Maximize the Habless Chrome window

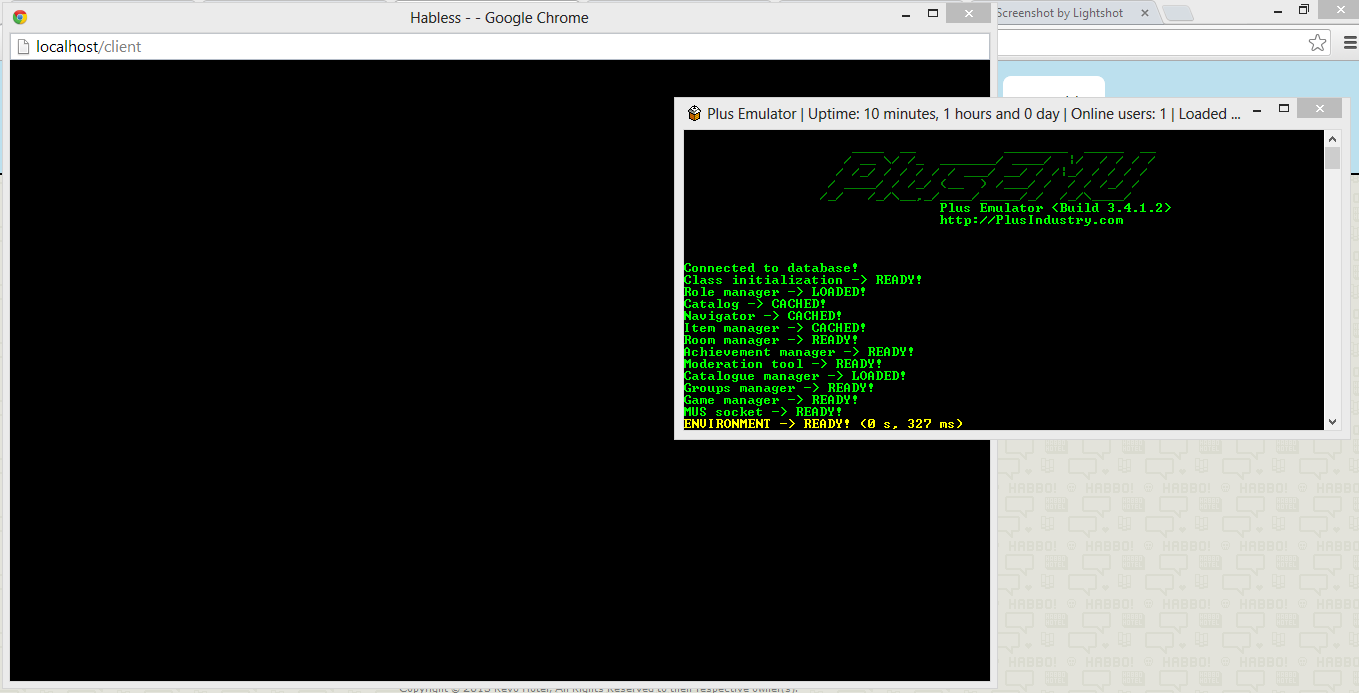pos(933,13)
